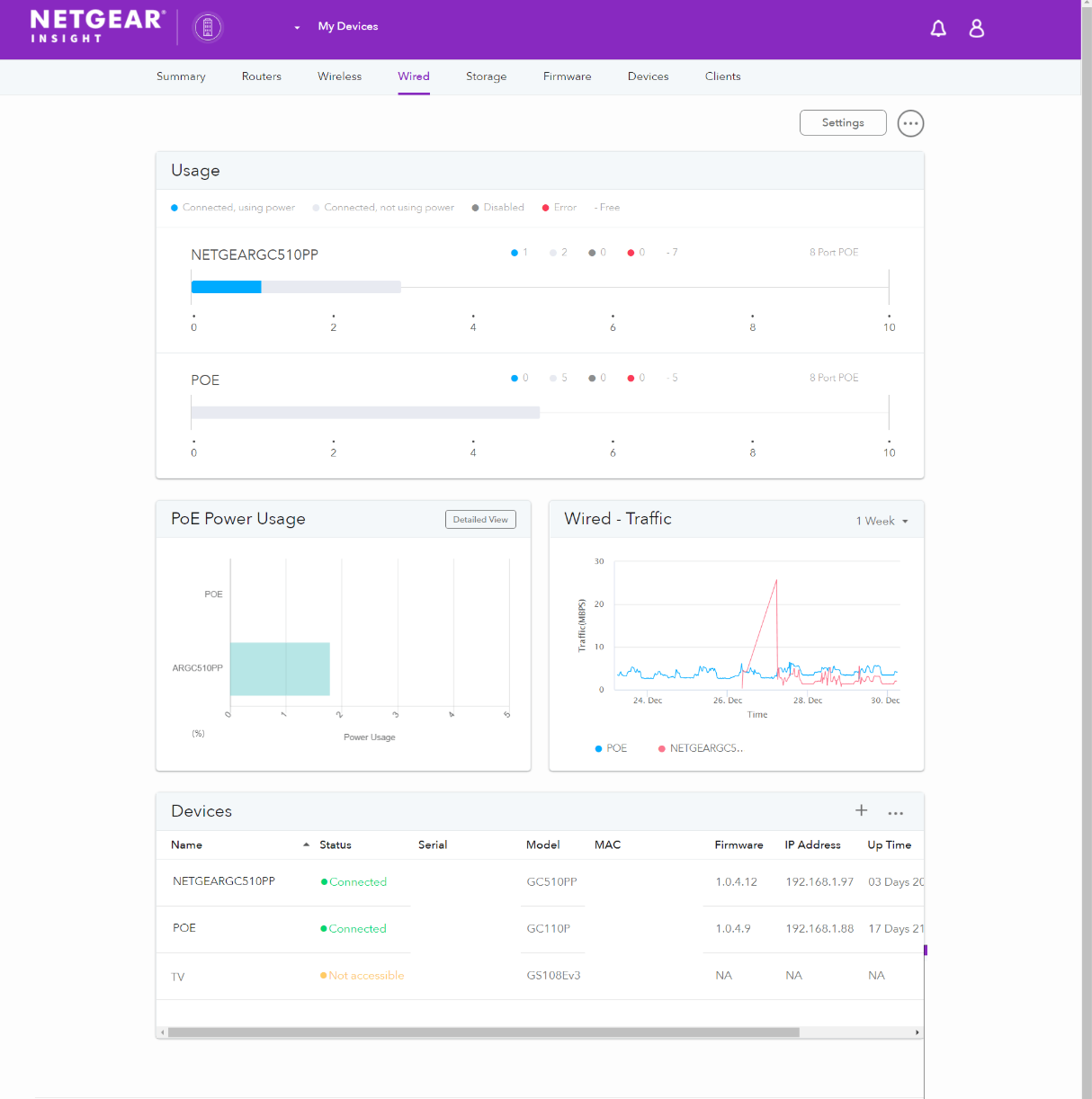Viewport: 1092px width, 1099px height.
Task: Click the POE port usage bar
Action: (365, 413)
